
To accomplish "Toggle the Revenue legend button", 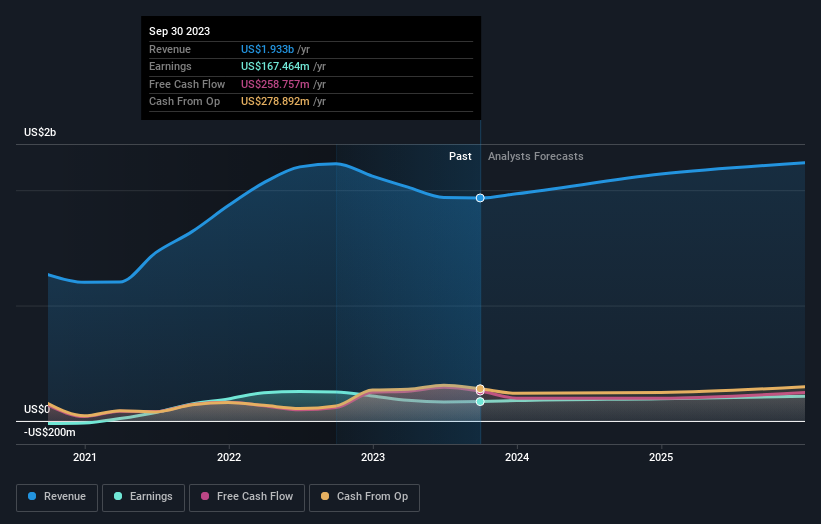I will click(x=57, y=497).
